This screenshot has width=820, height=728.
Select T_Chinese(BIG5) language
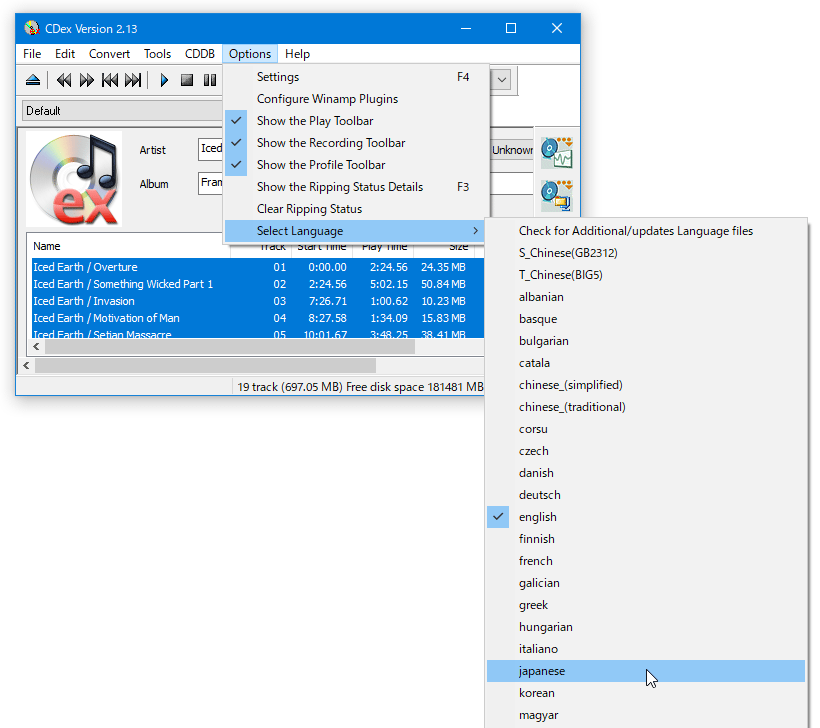click(646, 275)
